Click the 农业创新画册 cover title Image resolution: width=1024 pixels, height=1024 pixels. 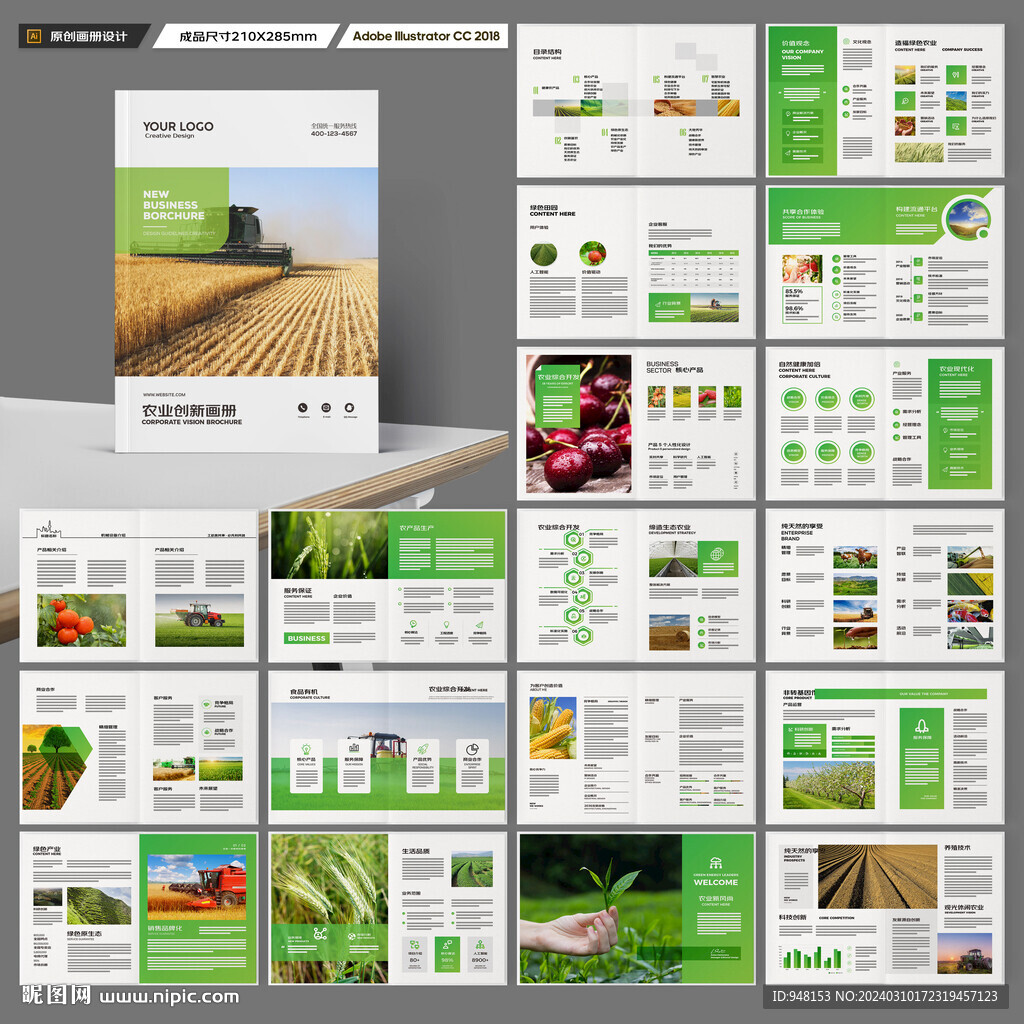(x=189, y=410)
